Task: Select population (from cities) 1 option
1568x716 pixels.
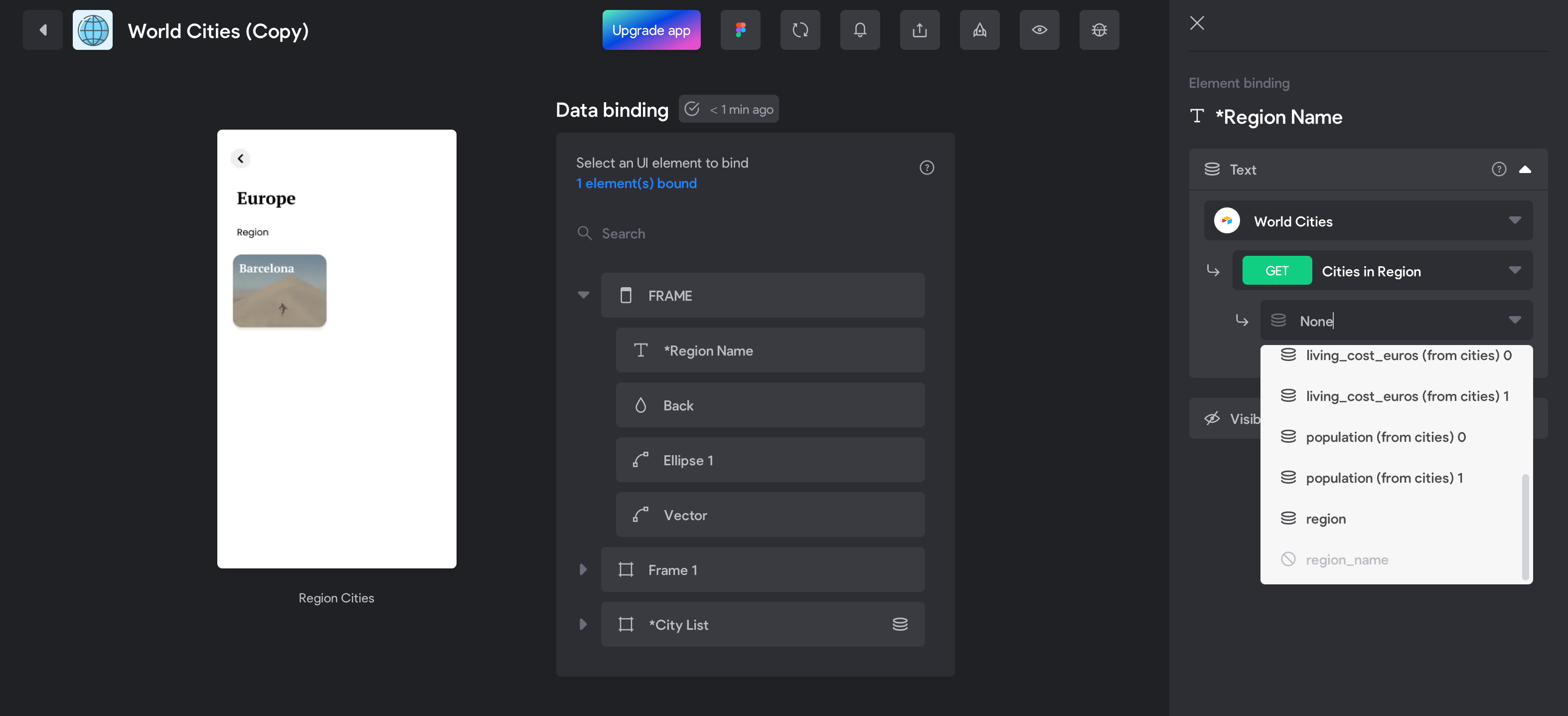Action: coord(1397,477)
